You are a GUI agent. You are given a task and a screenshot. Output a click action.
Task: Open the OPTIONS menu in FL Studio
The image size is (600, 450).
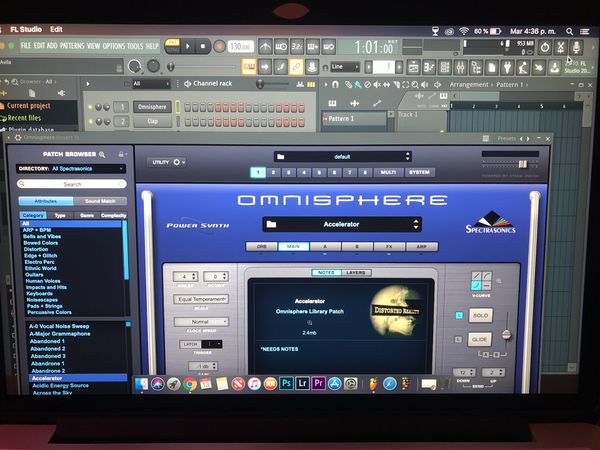click(114, 46)
